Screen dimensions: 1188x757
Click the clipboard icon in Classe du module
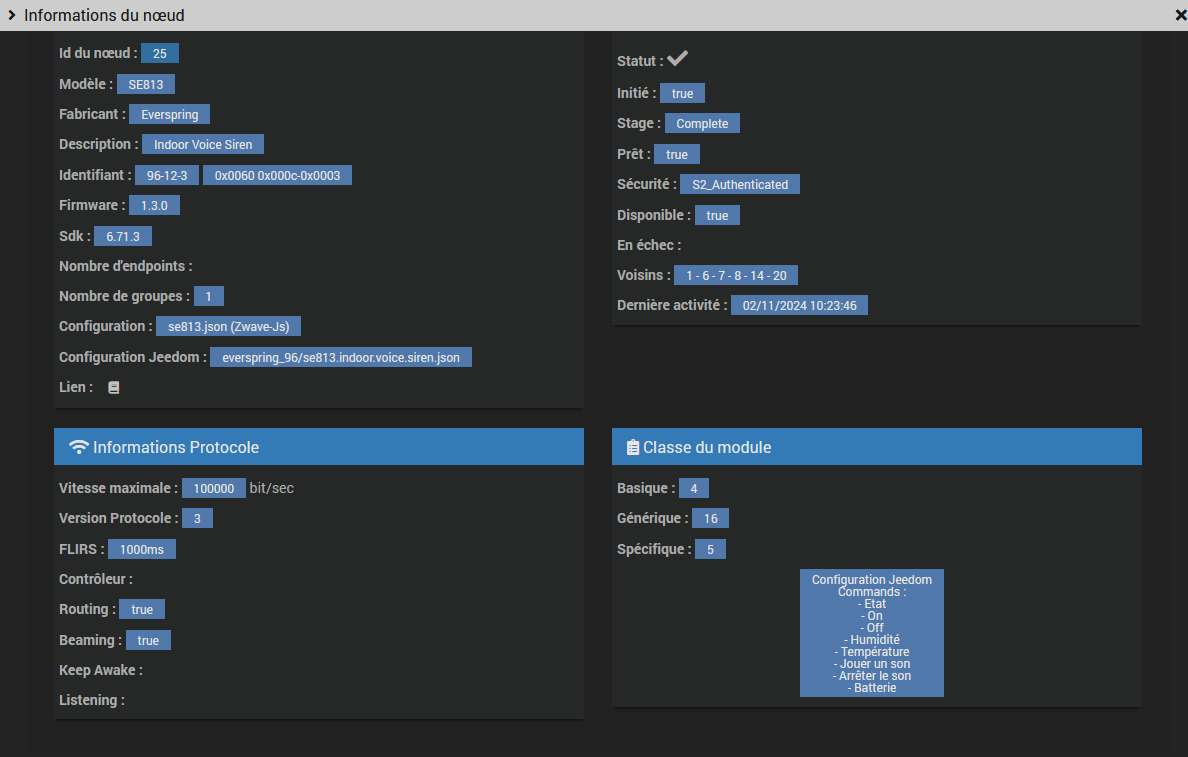(633, 448)
